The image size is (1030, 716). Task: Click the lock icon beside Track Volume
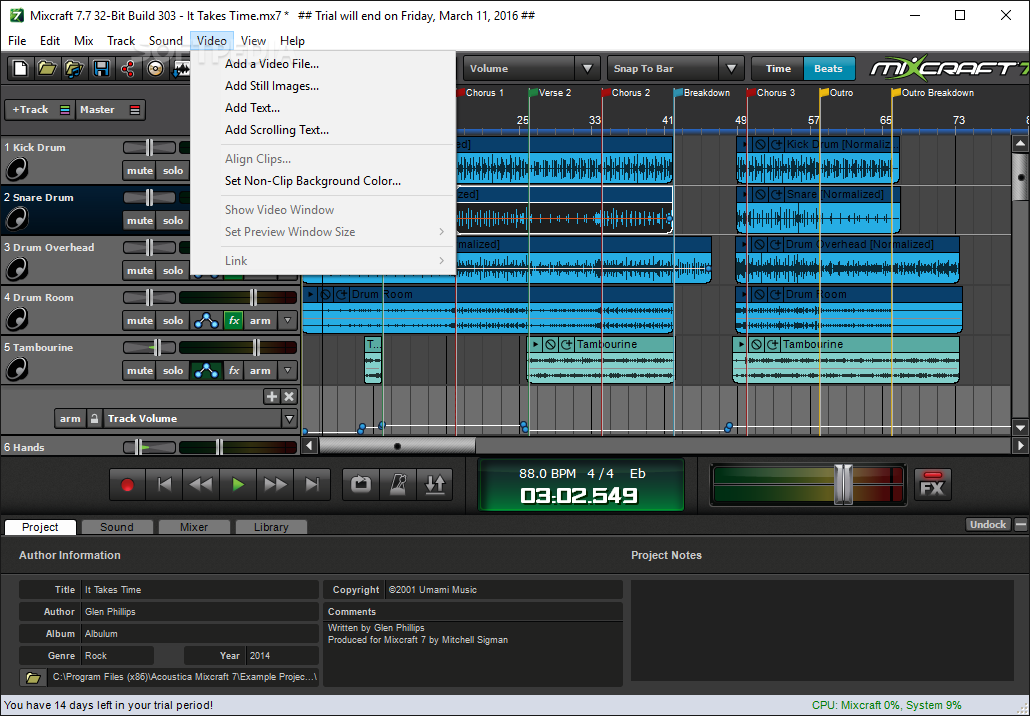[95, 418]
